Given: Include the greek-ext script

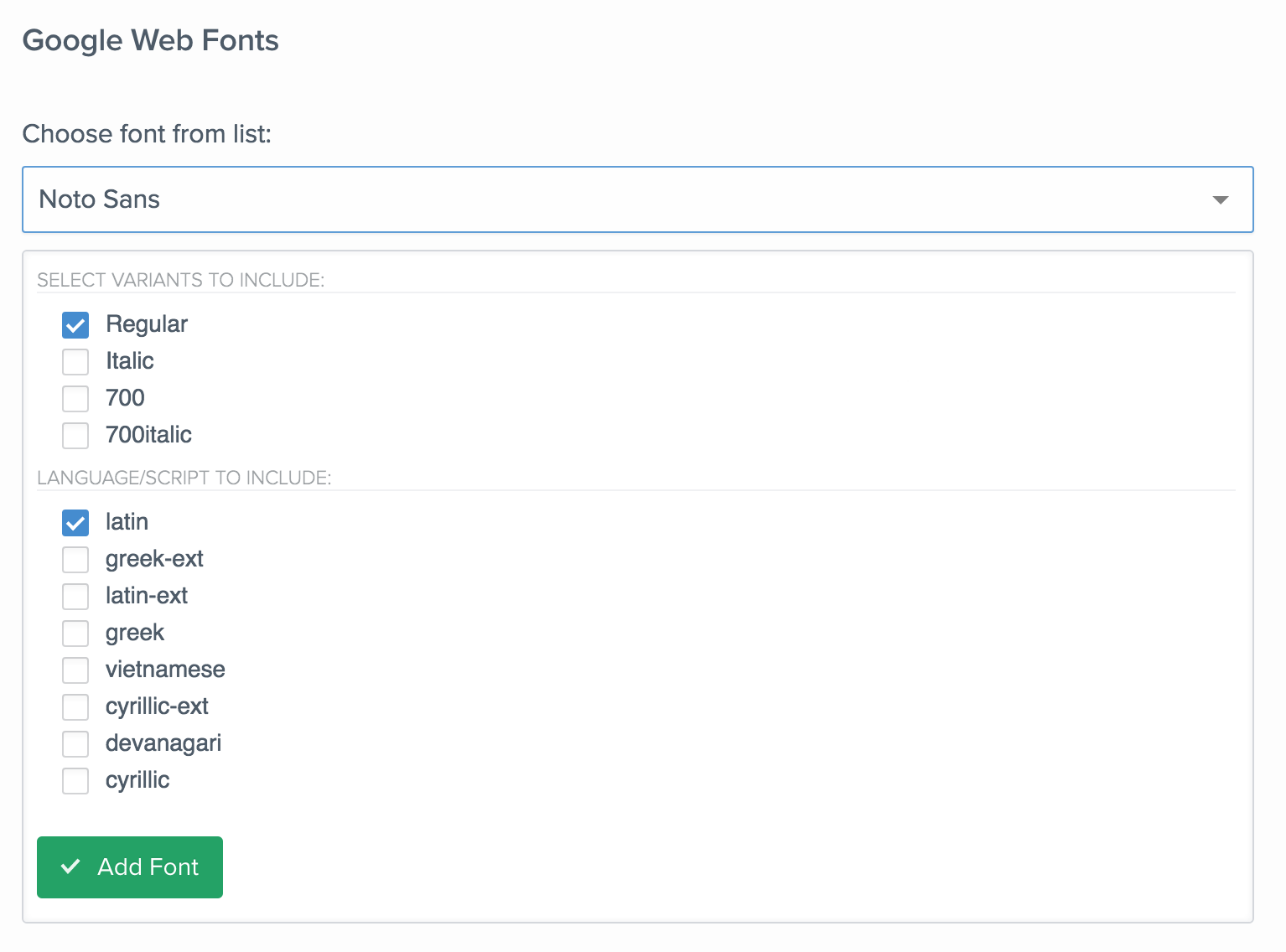Looking at the screenshot, I should click(75, 560).
